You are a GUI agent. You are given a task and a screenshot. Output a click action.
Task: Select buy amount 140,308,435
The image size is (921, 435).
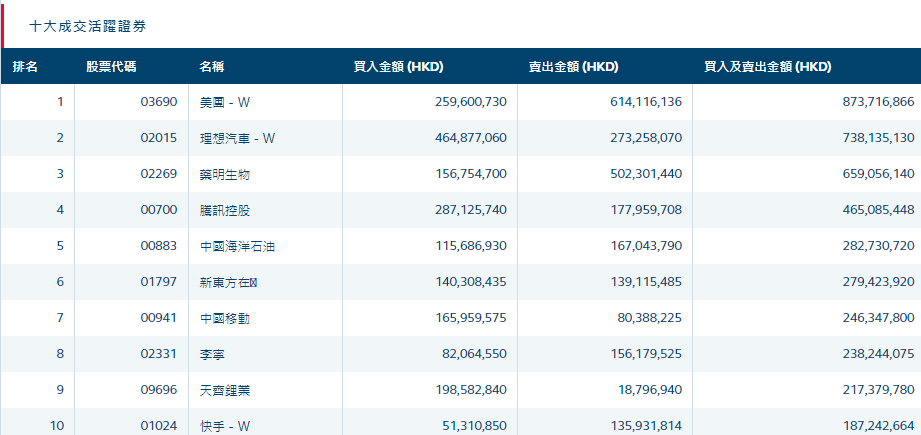point(471,282)
